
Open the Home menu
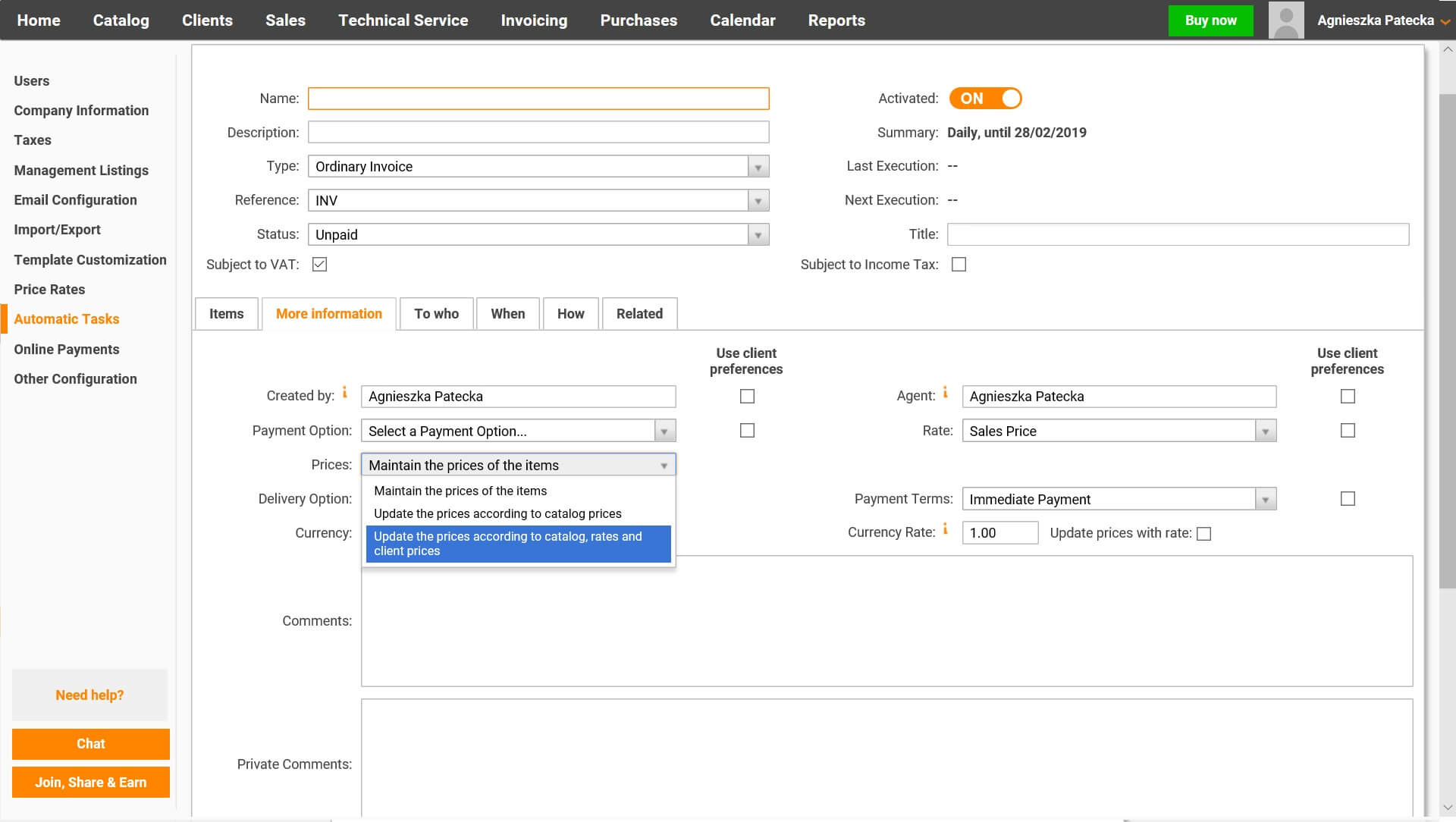[39, 20]
